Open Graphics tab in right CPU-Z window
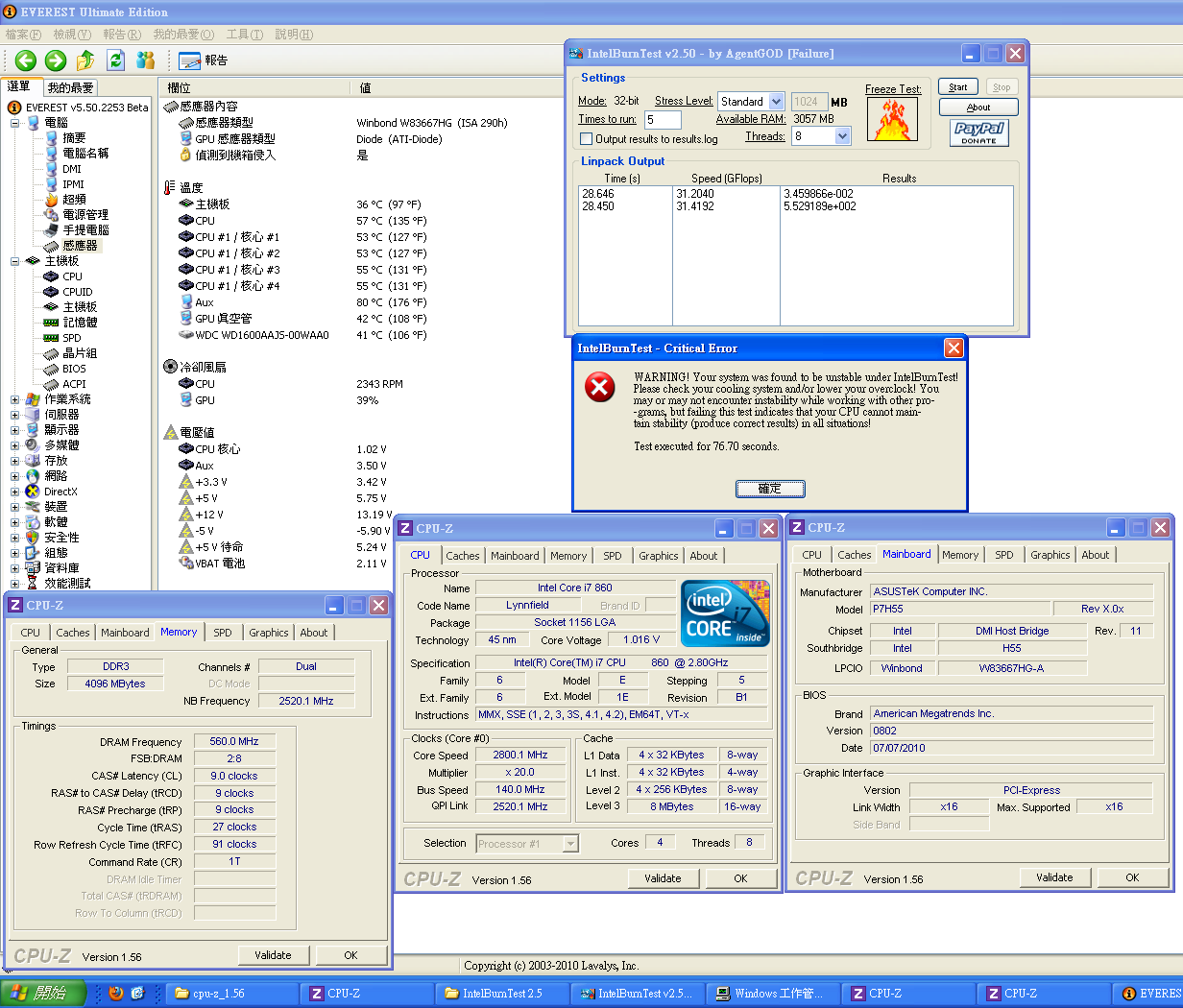The image size is (1183, 1008). click(x=1050, y=555)
